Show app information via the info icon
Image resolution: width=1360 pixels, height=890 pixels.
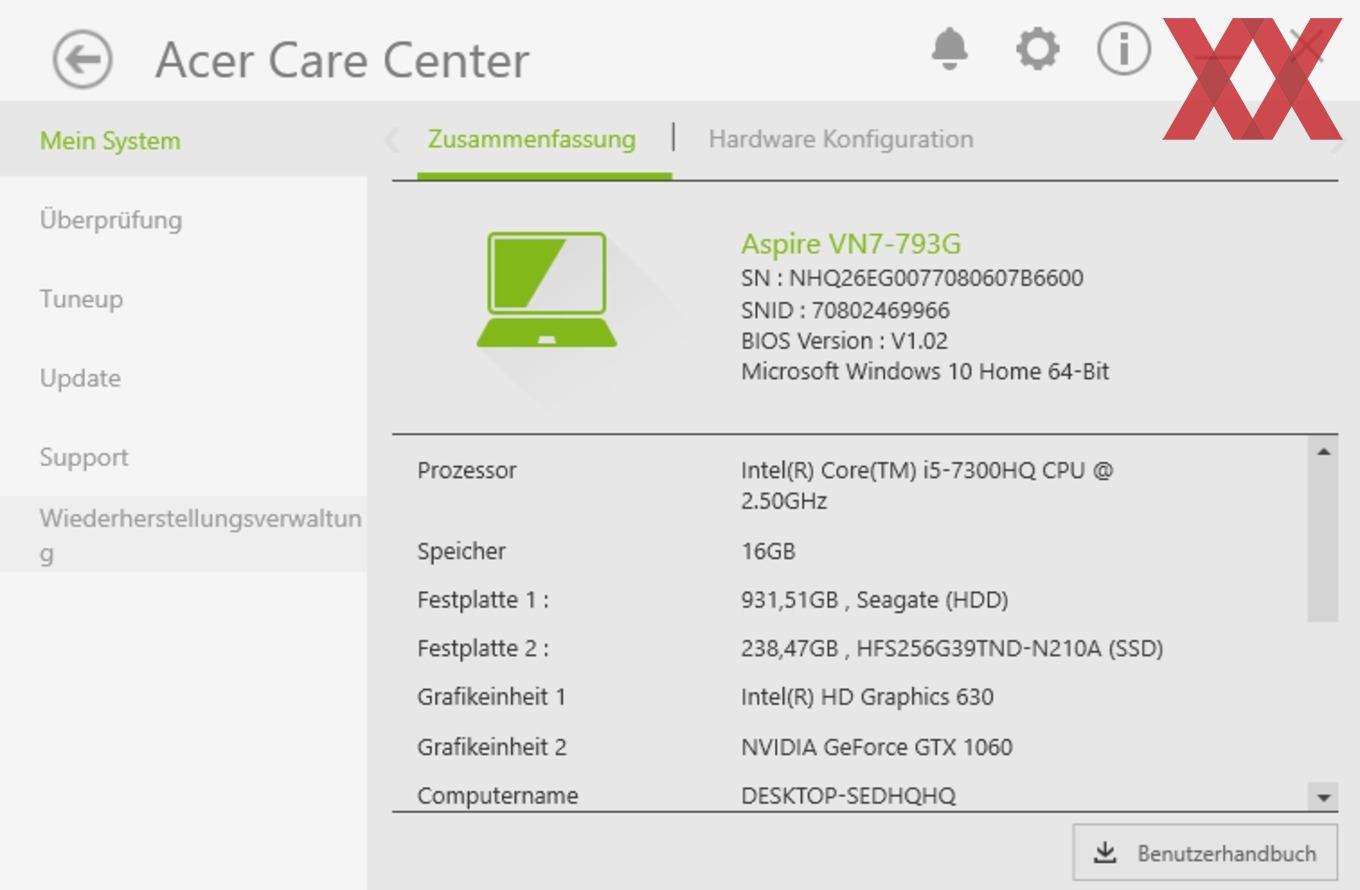point(1124,48)
